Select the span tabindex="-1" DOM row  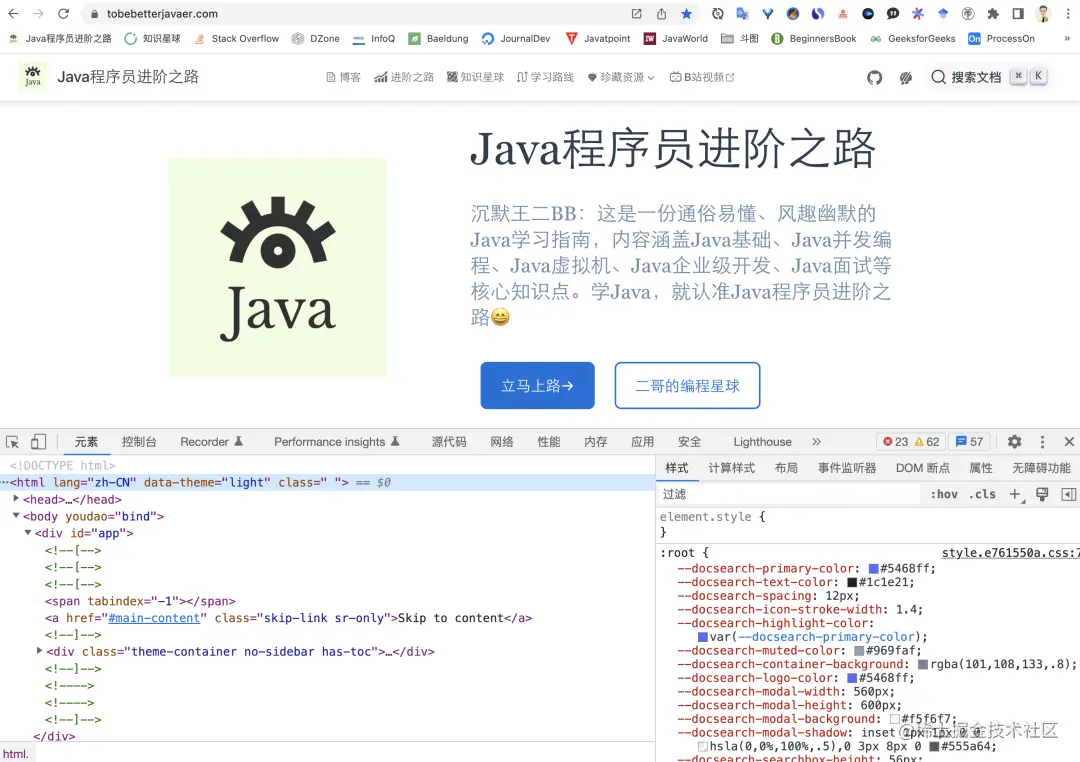140,601
